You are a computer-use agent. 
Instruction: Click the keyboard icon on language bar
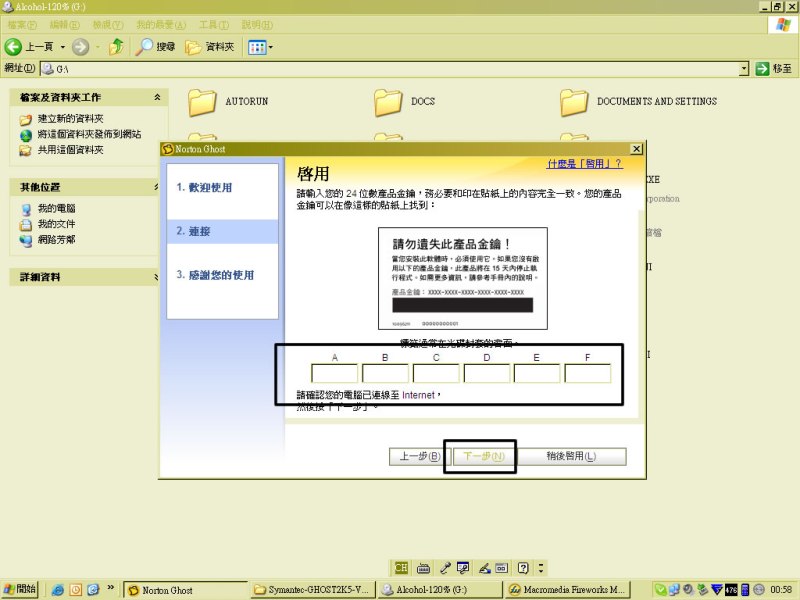coord(423,568)
